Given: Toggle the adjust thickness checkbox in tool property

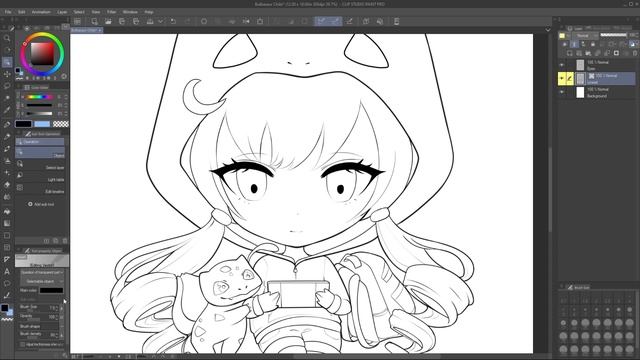Looking at the screenshot, I should click(x=22, y=344).
